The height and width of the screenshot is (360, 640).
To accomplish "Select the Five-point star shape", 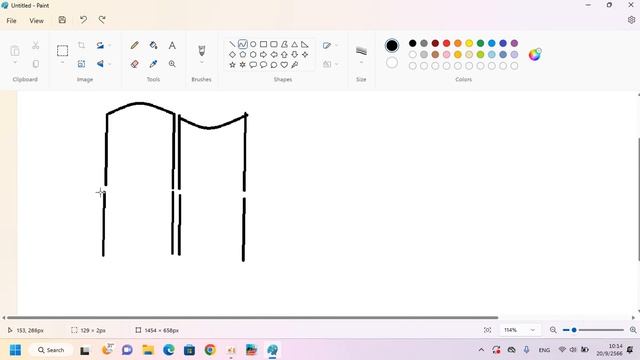I will tap(232, 64).
